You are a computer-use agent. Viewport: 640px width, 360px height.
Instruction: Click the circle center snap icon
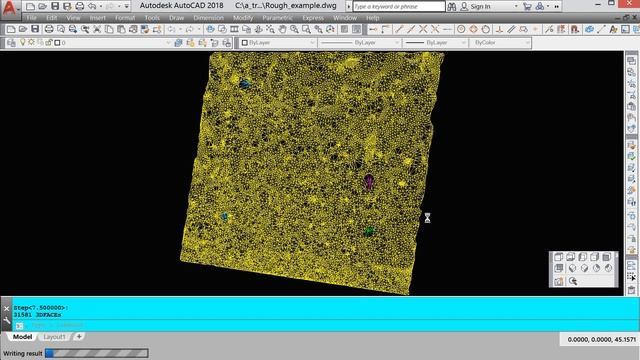pos(461,29)
